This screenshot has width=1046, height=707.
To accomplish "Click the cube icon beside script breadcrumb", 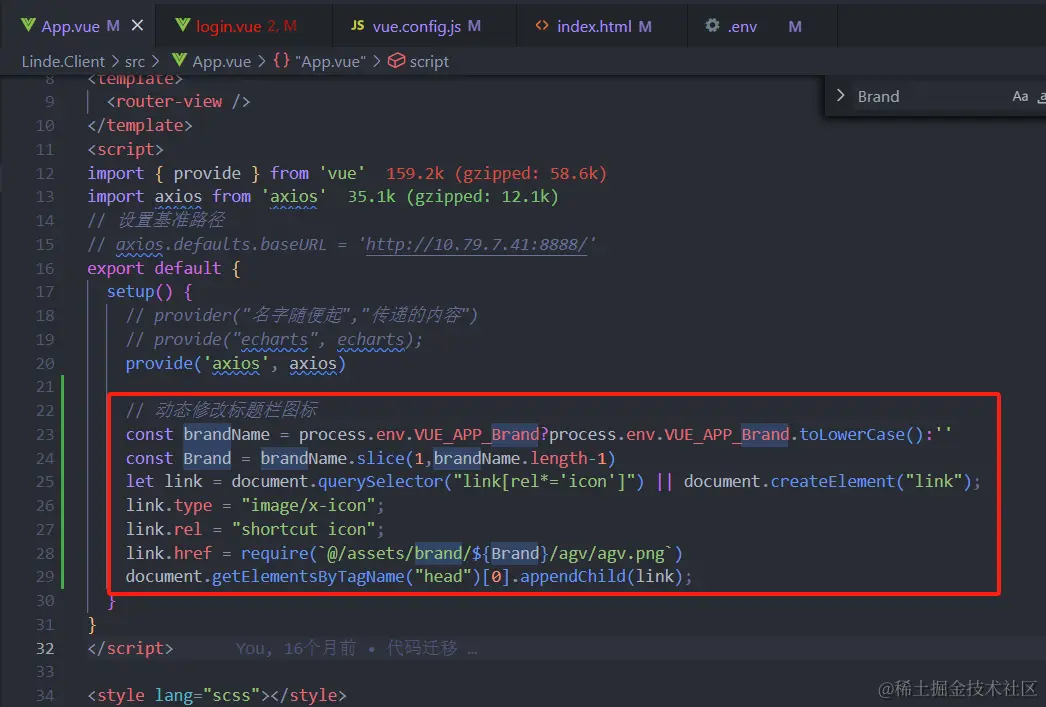I will pyautogui.click(x=396, y=61).
